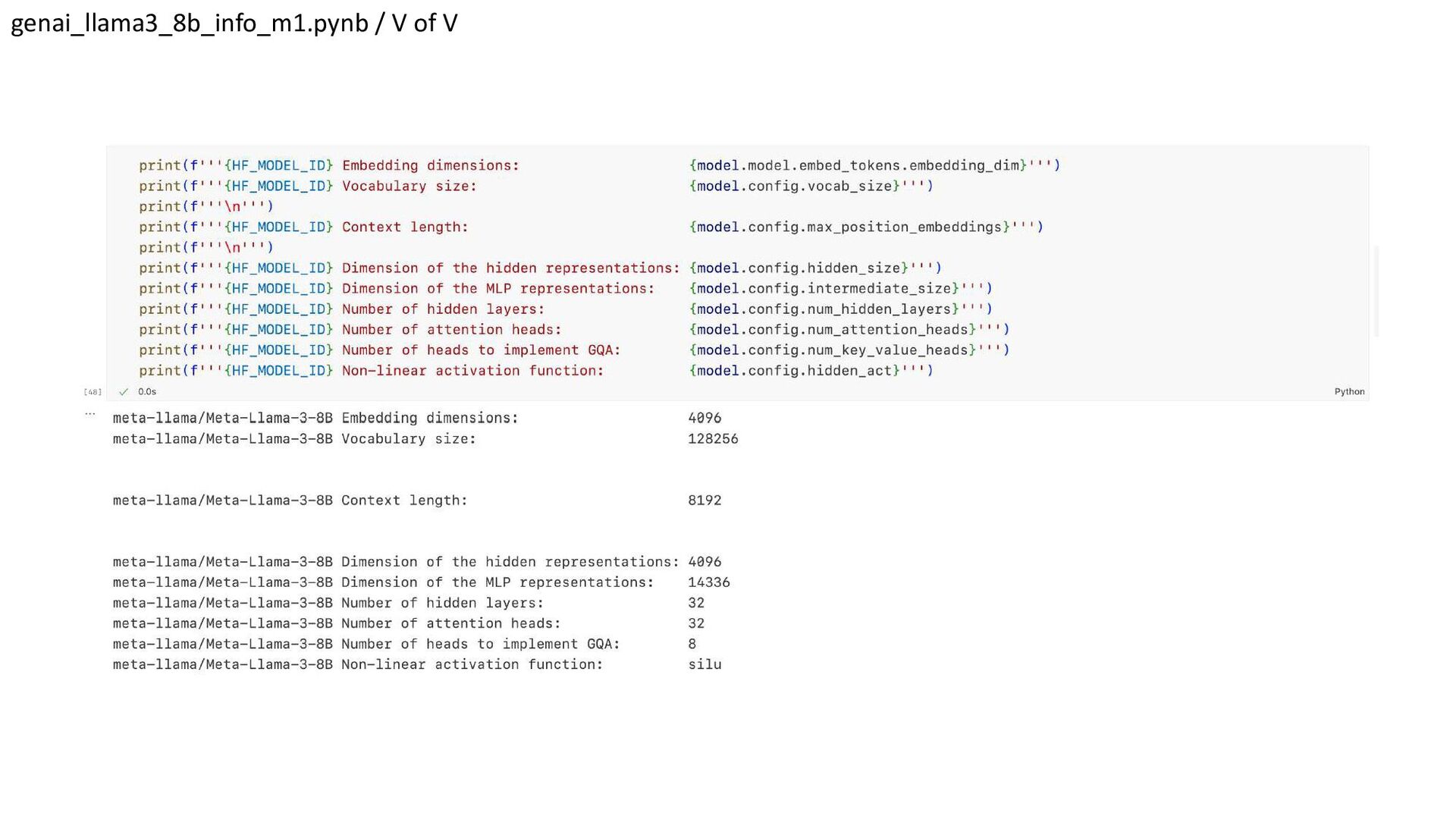The height and width of the screenshot is (819, 1456).
Task: Click output value silu activation function
Action: tap(704, 664)
